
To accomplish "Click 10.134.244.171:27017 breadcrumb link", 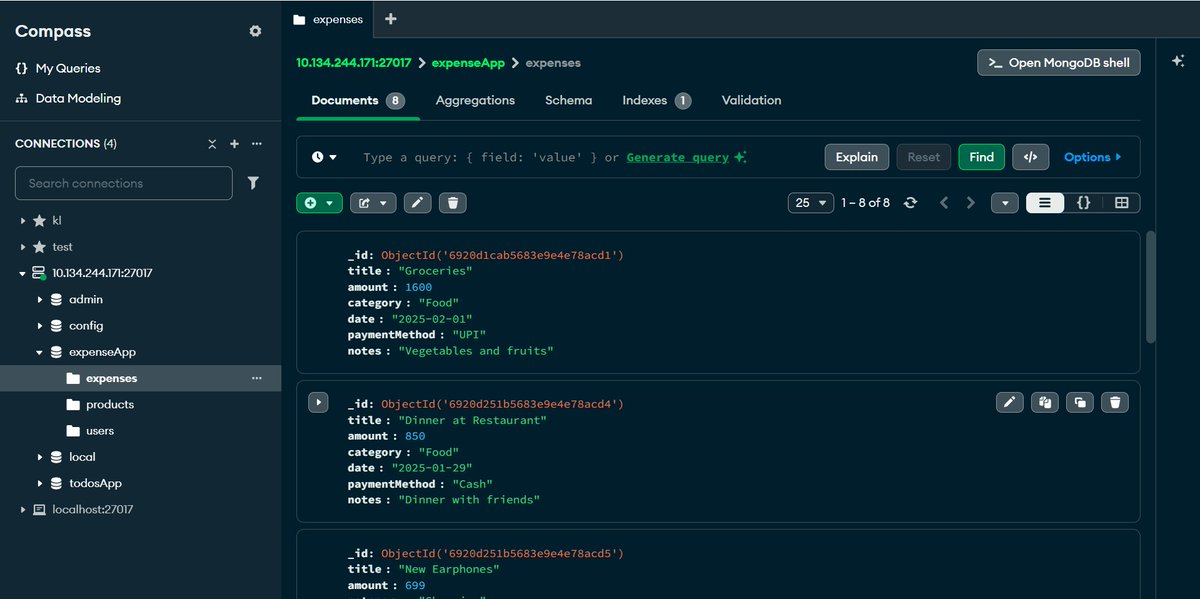I will [x=354, y=62].
